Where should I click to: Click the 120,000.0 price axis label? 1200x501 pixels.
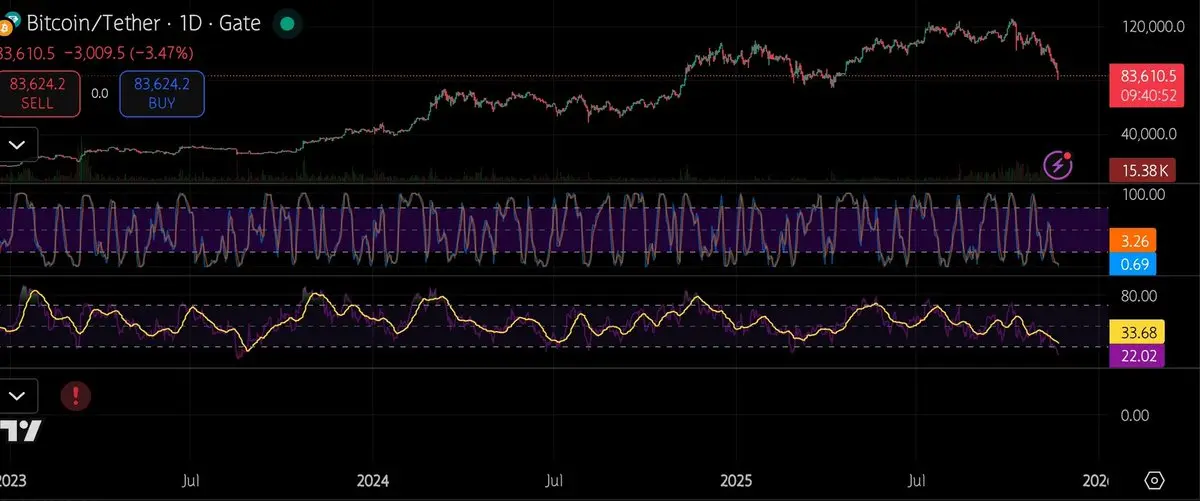click(x=1155, y=25)
